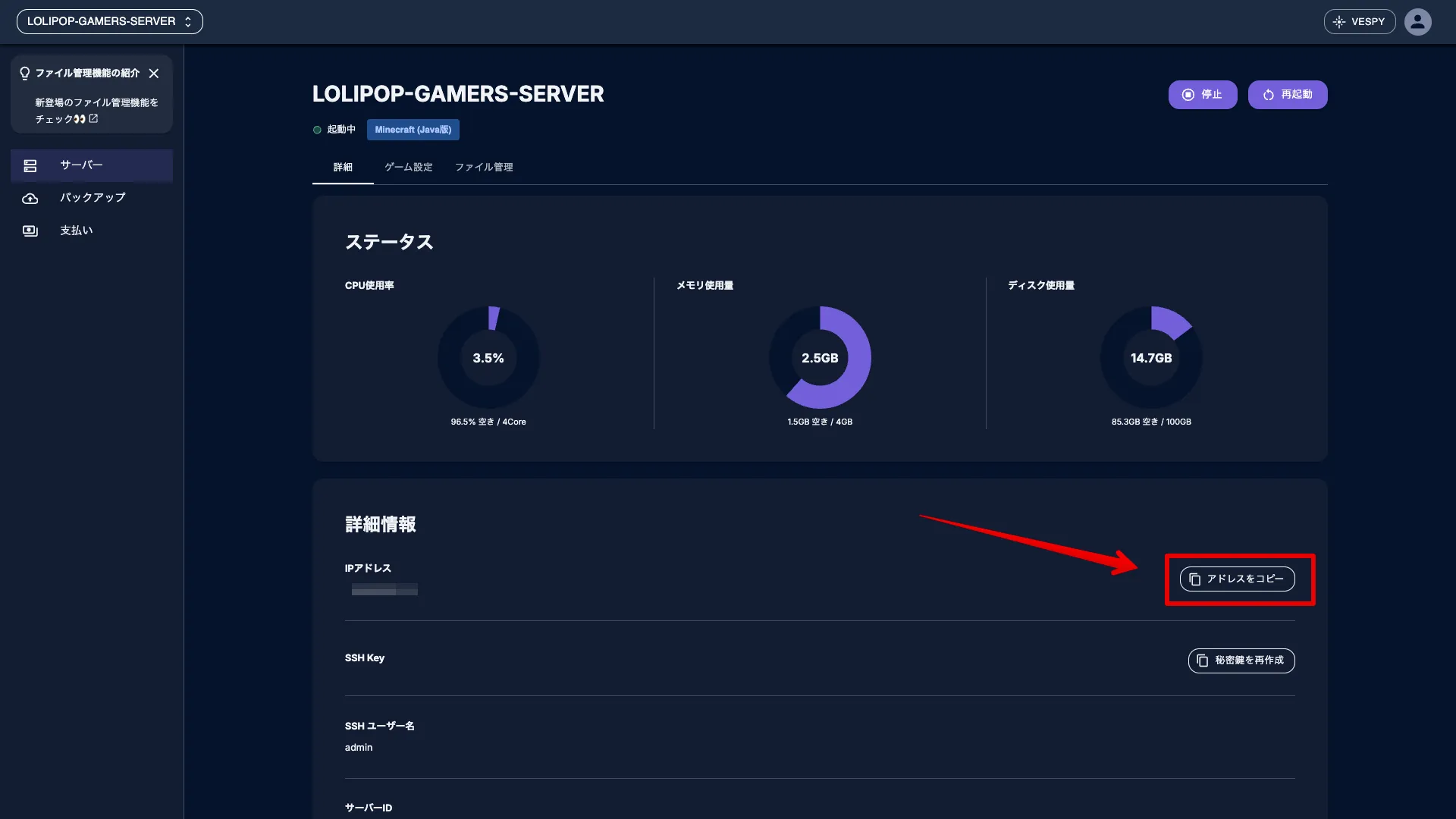Select the 詳細 tab
The width and height of the screenshot is (1456, 819).
click(343, 167)
